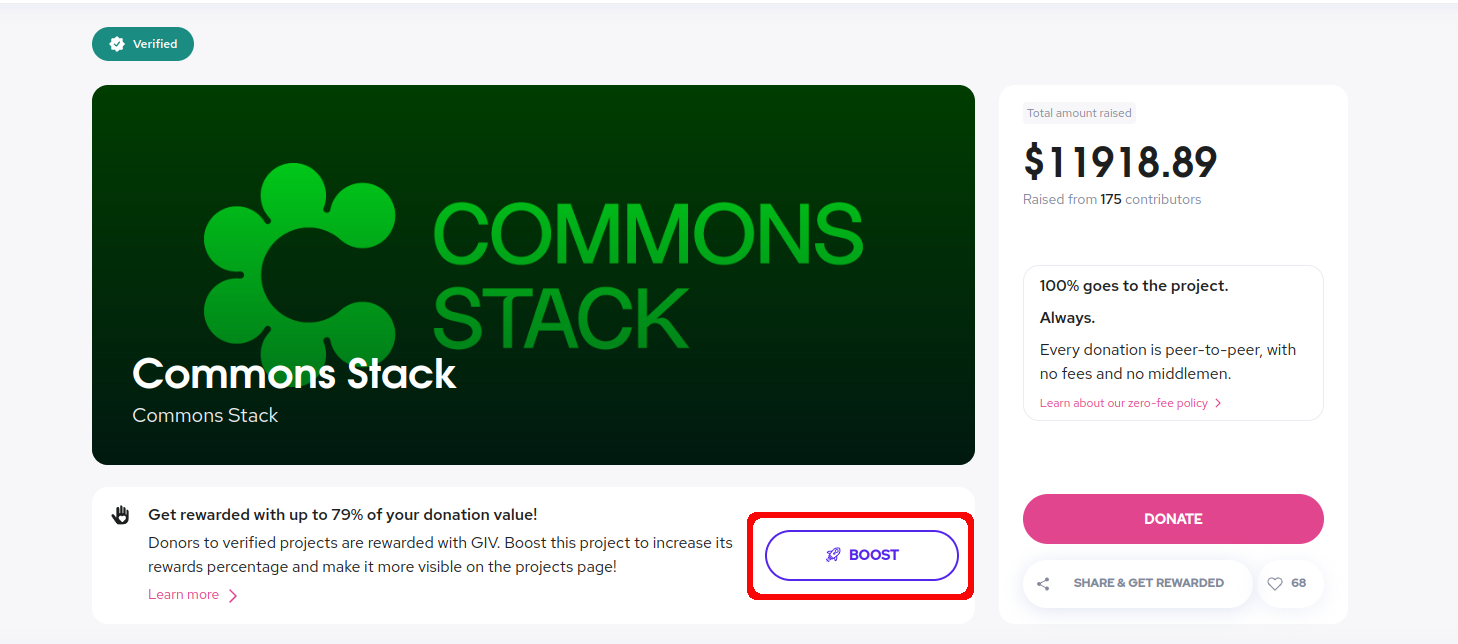The width and height of the screenshot is (1458, 644).
Task: Click the Verified label pill
Action: 143,44
